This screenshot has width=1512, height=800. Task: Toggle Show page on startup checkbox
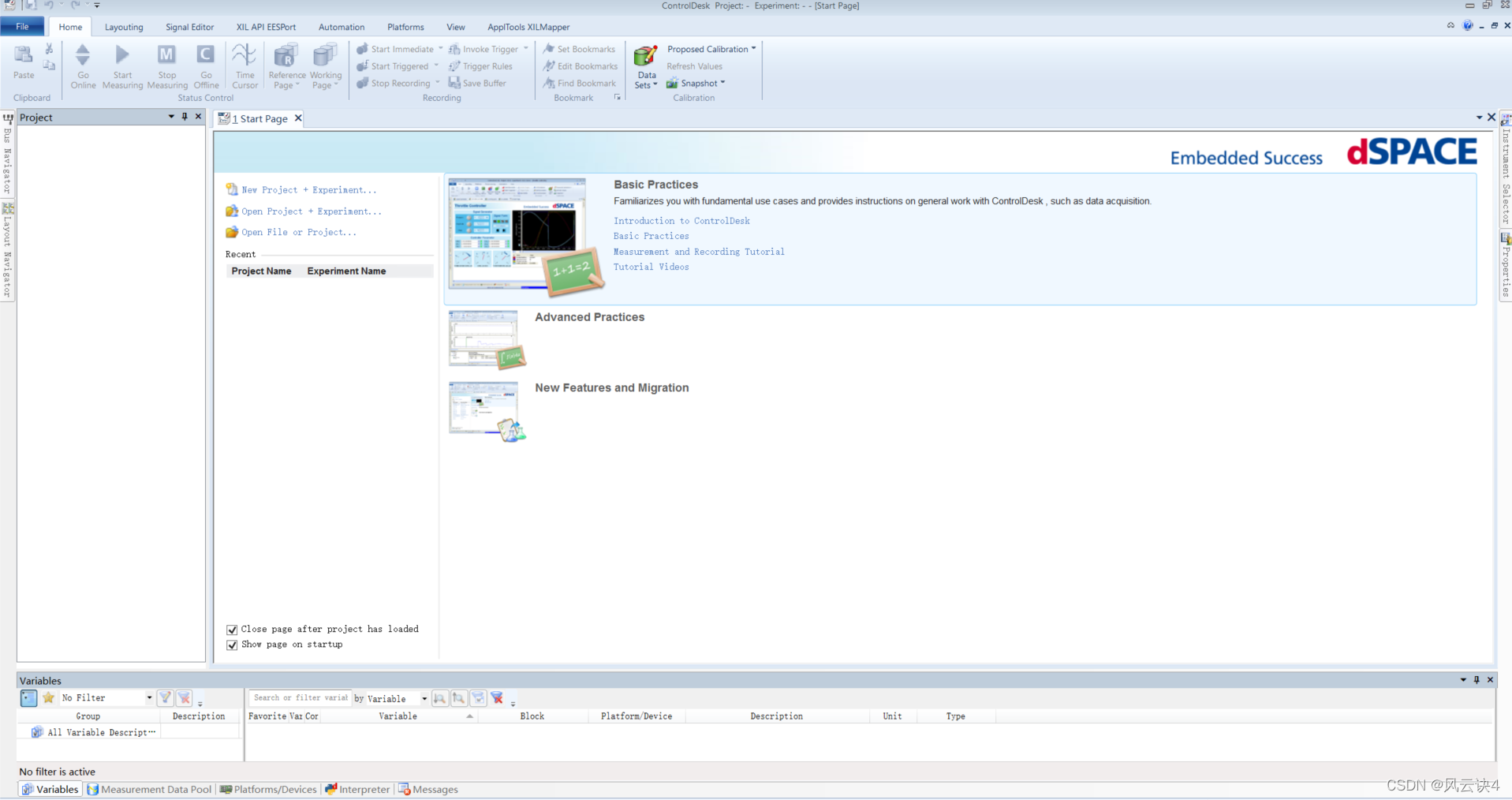(x=232, y=645)
